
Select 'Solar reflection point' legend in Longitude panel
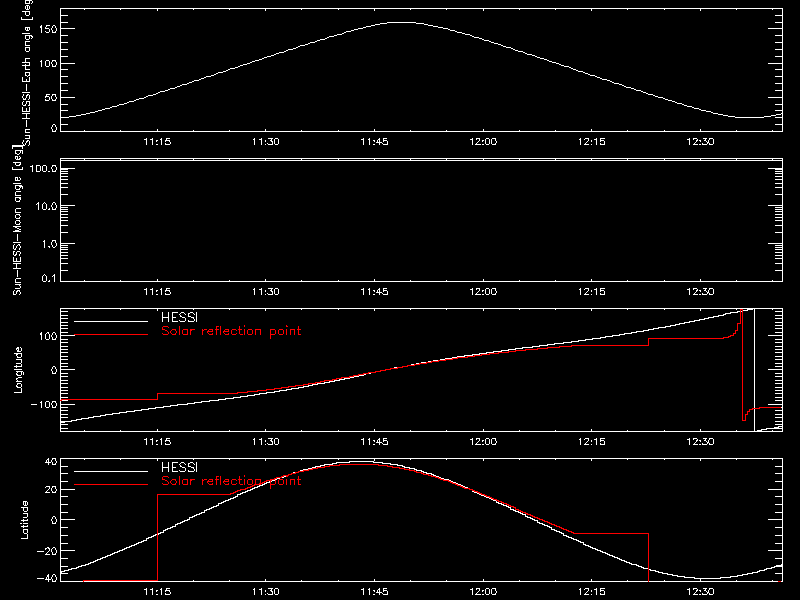pos(231,331)
